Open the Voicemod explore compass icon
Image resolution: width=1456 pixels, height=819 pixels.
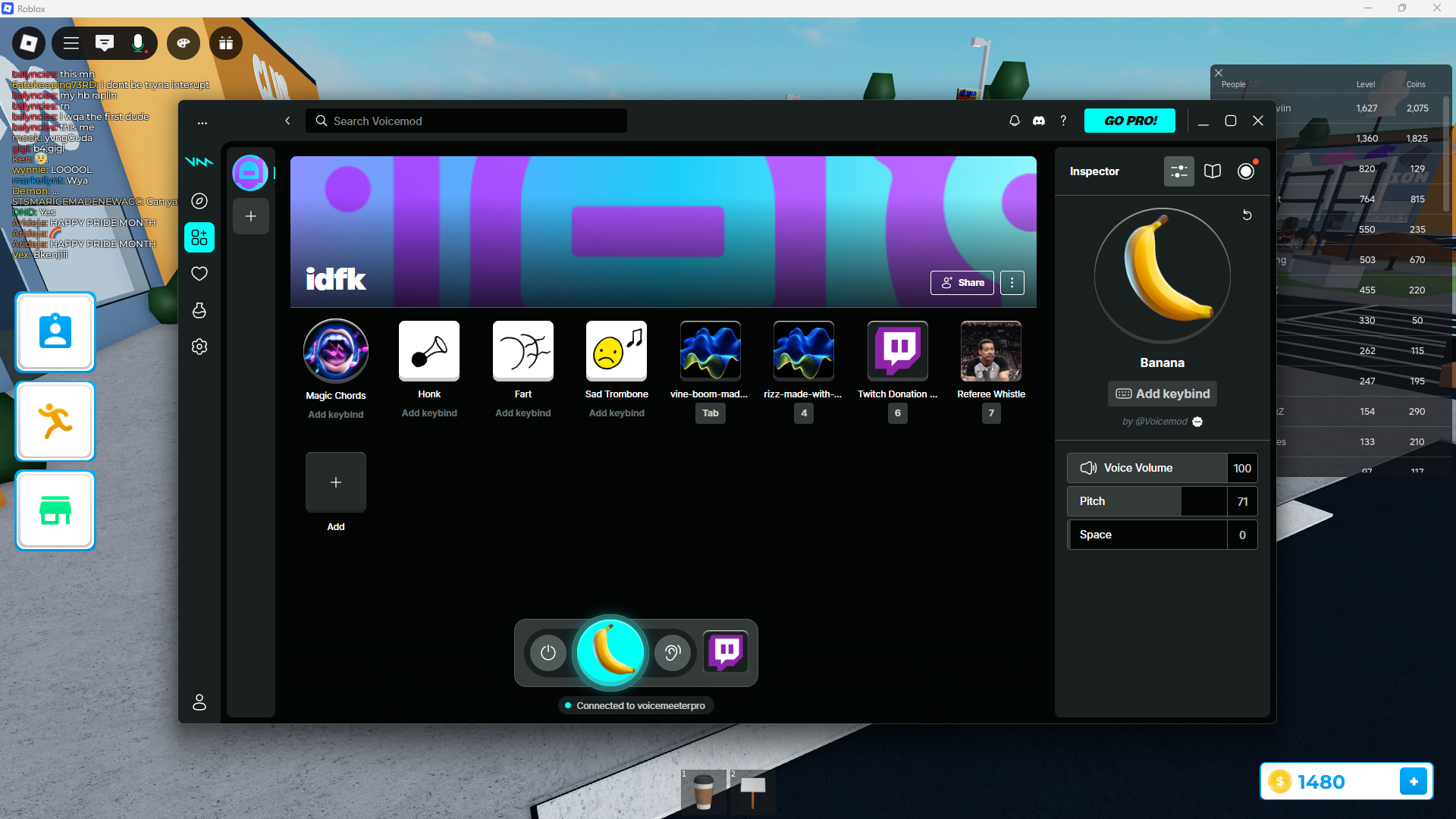199,201
